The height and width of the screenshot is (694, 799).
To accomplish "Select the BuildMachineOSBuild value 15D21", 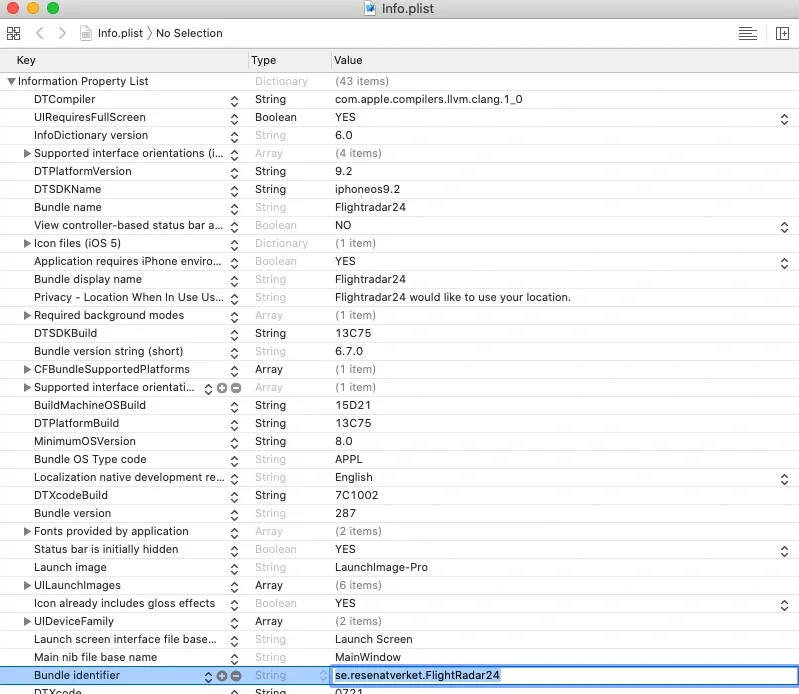I will 353,405.
